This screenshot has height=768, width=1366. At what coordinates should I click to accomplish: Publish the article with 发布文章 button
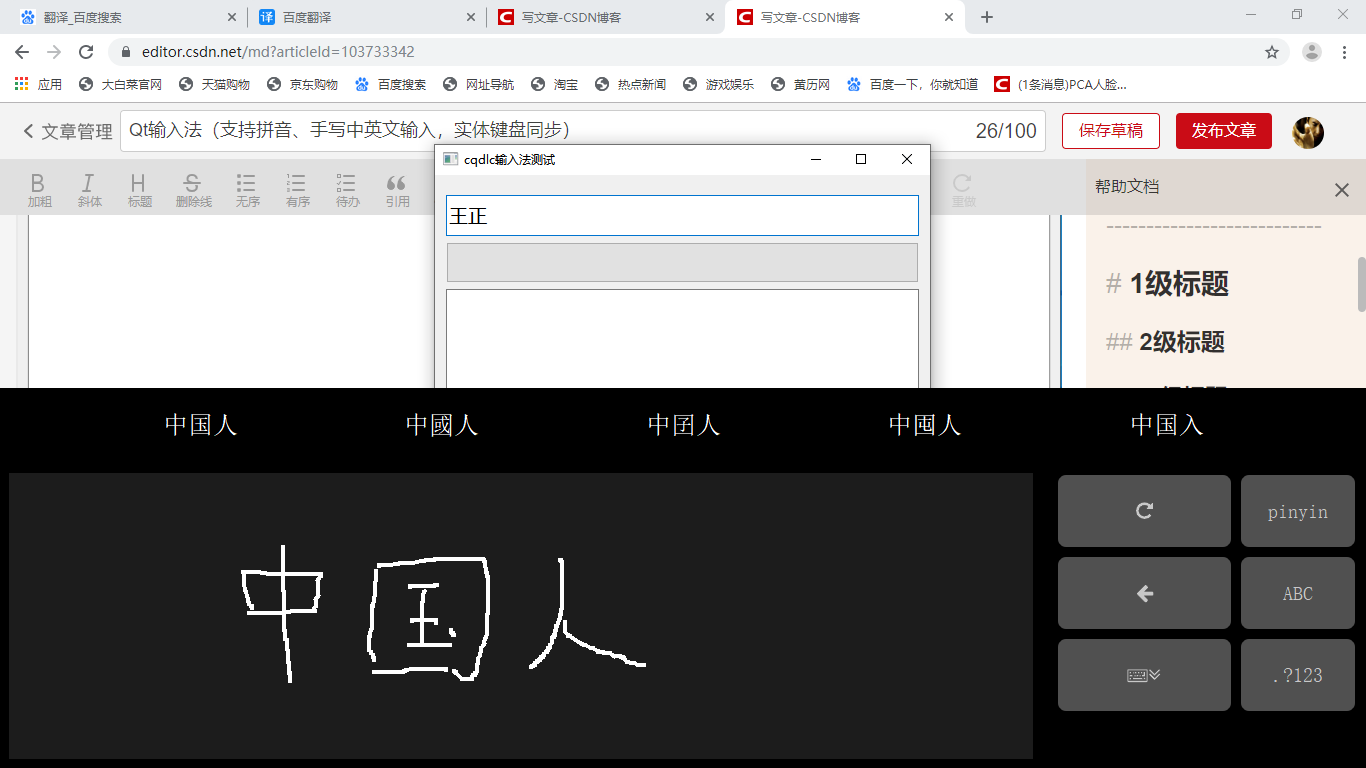[x=1223, y=130]
